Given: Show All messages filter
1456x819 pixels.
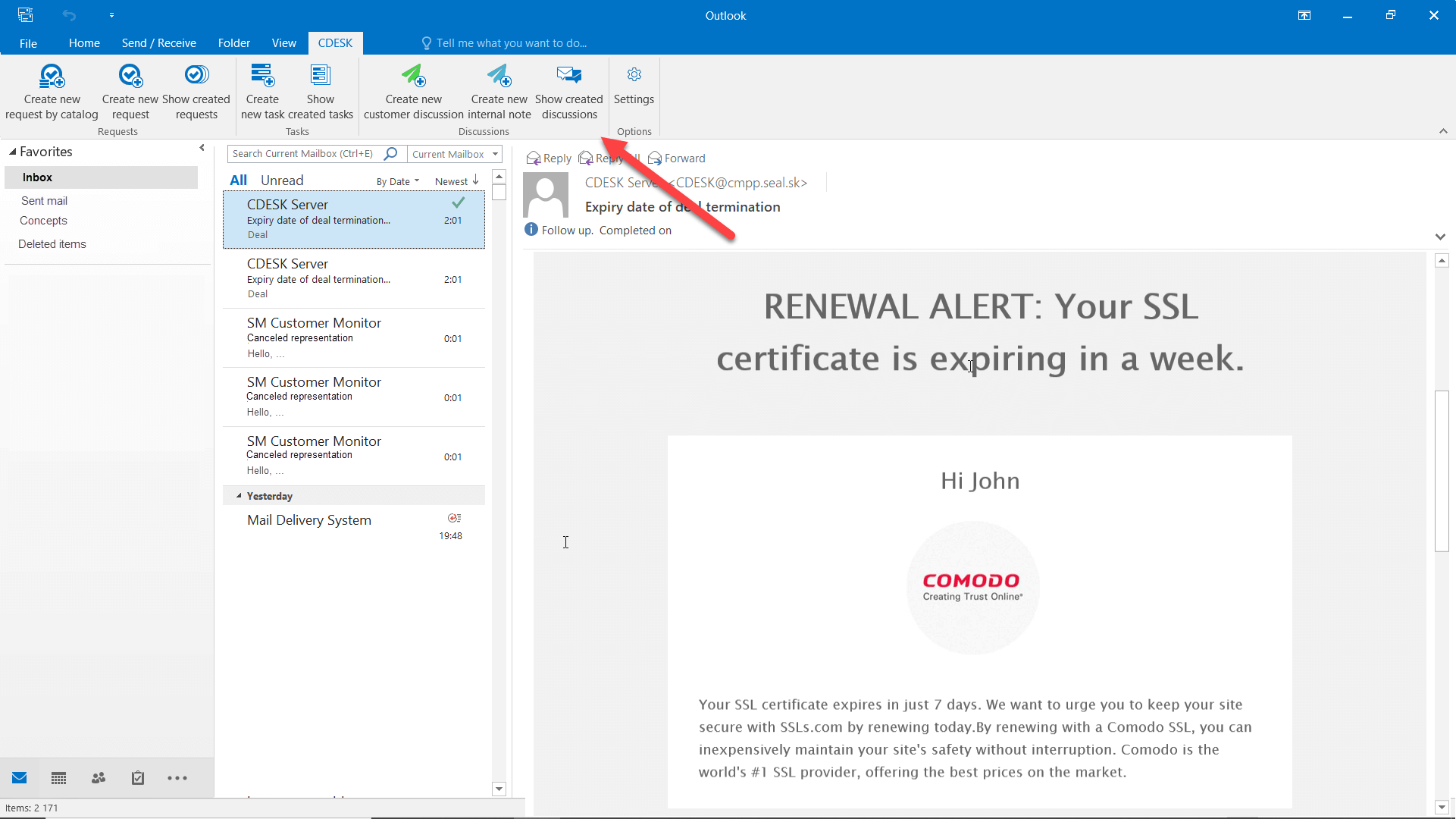Looking at the screenshot, I should (239, 180).
